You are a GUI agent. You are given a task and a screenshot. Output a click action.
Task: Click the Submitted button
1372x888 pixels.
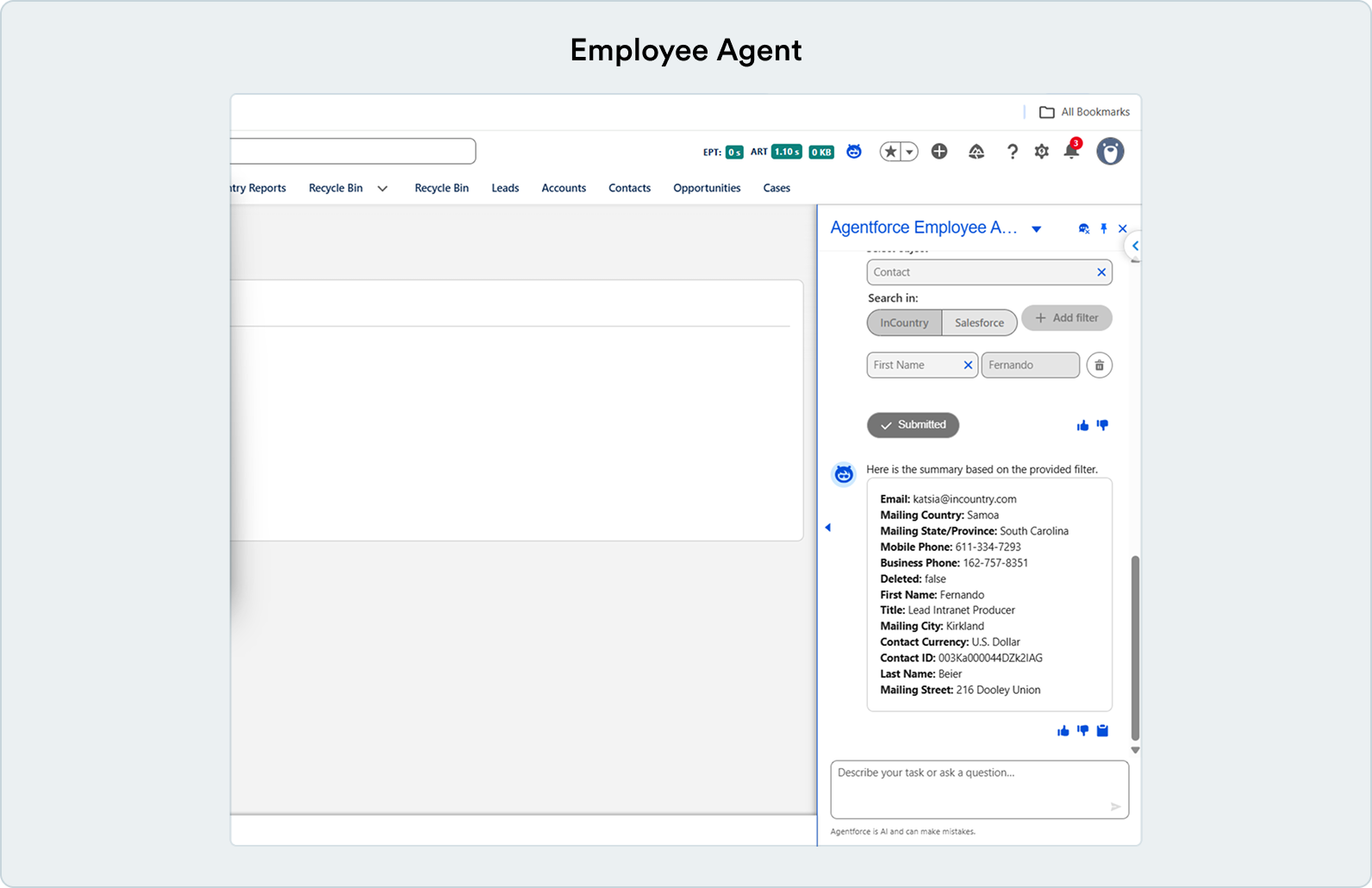pos(913,425)
